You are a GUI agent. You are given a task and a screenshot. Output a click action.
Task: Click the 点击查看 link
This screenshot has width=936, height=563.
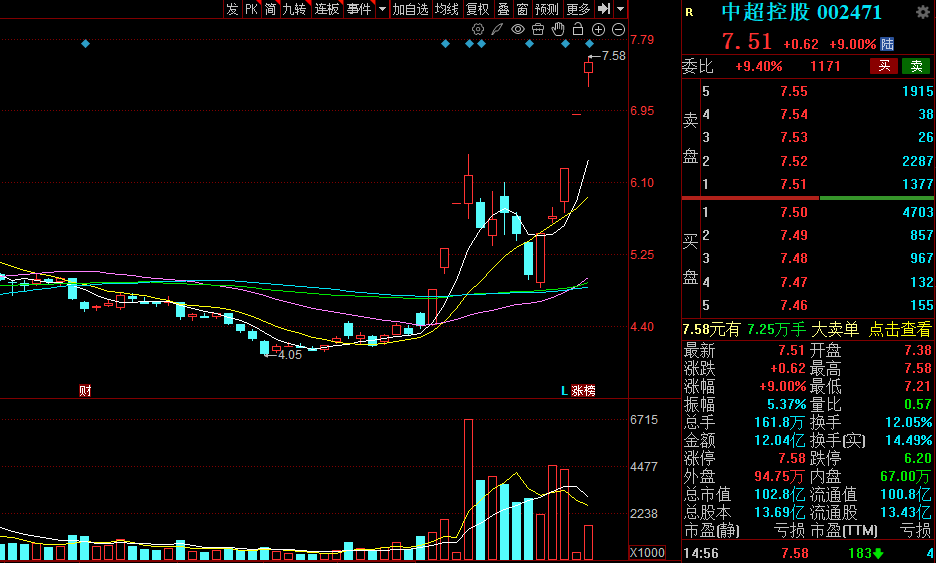point(899,329)
